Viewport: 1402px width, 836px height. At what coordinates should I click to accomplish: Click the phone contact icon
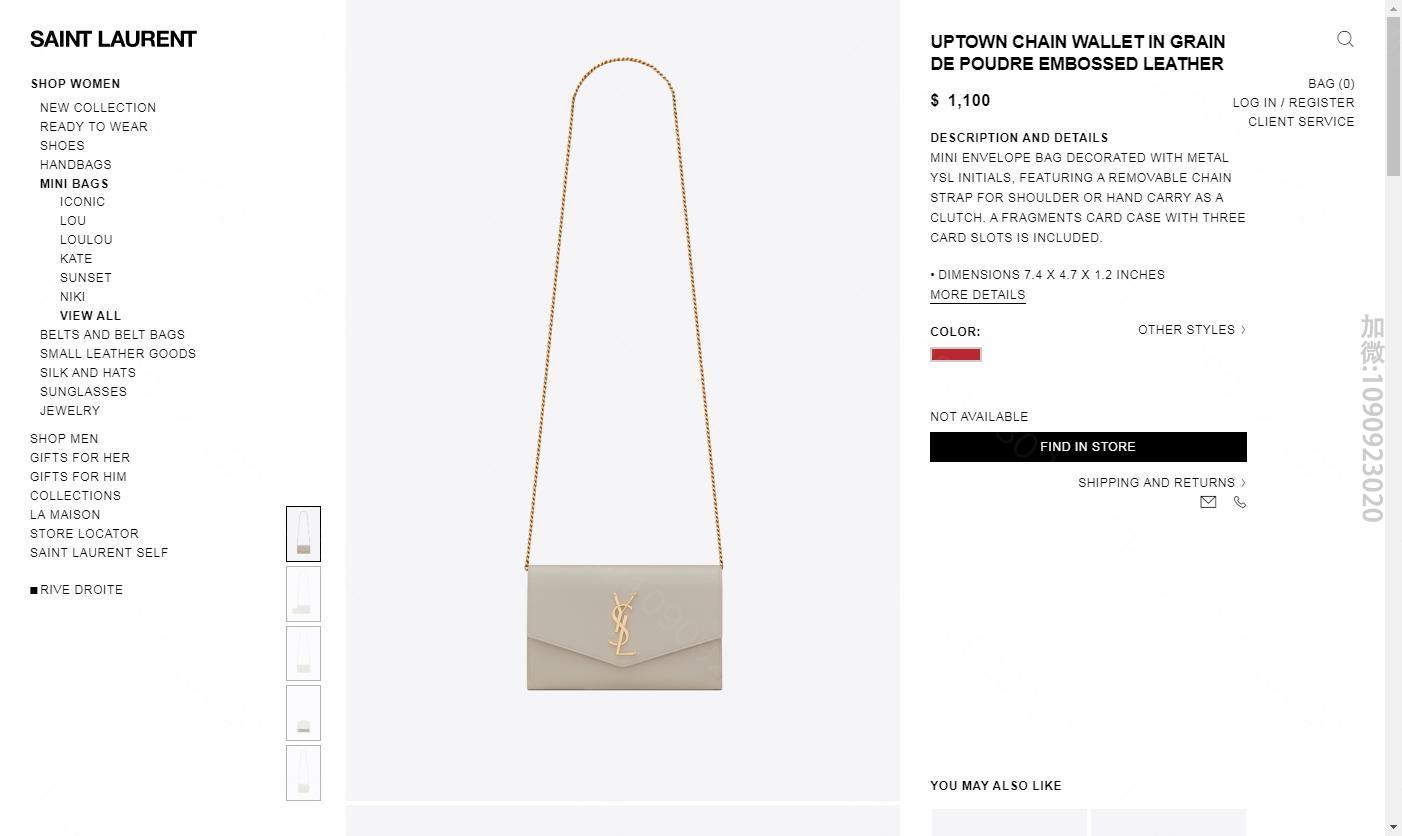coord(1240,502)
